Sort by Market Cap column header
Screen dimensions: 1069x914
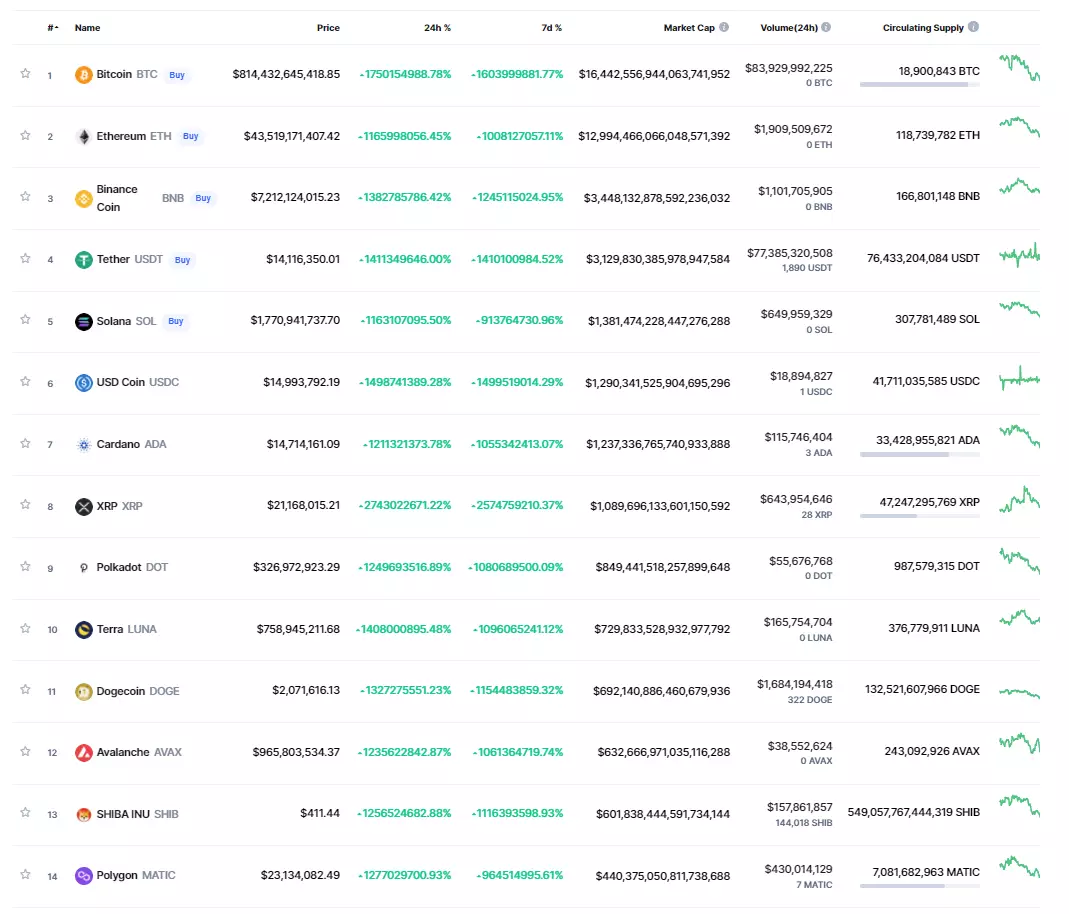tap(689, 28)
